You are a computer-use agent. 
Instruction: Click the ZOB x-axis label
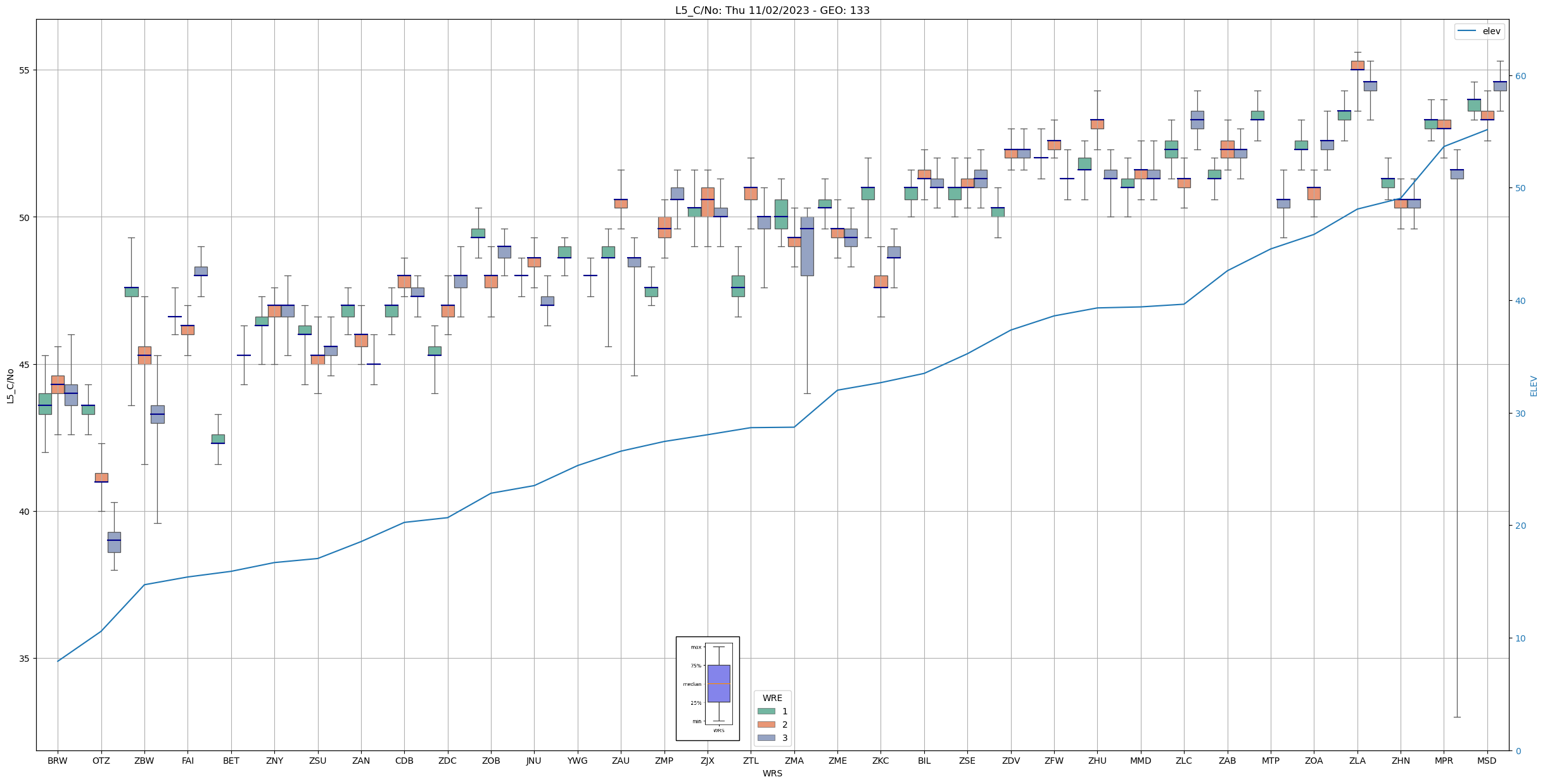pyautogui.click(x=491, y=761)
